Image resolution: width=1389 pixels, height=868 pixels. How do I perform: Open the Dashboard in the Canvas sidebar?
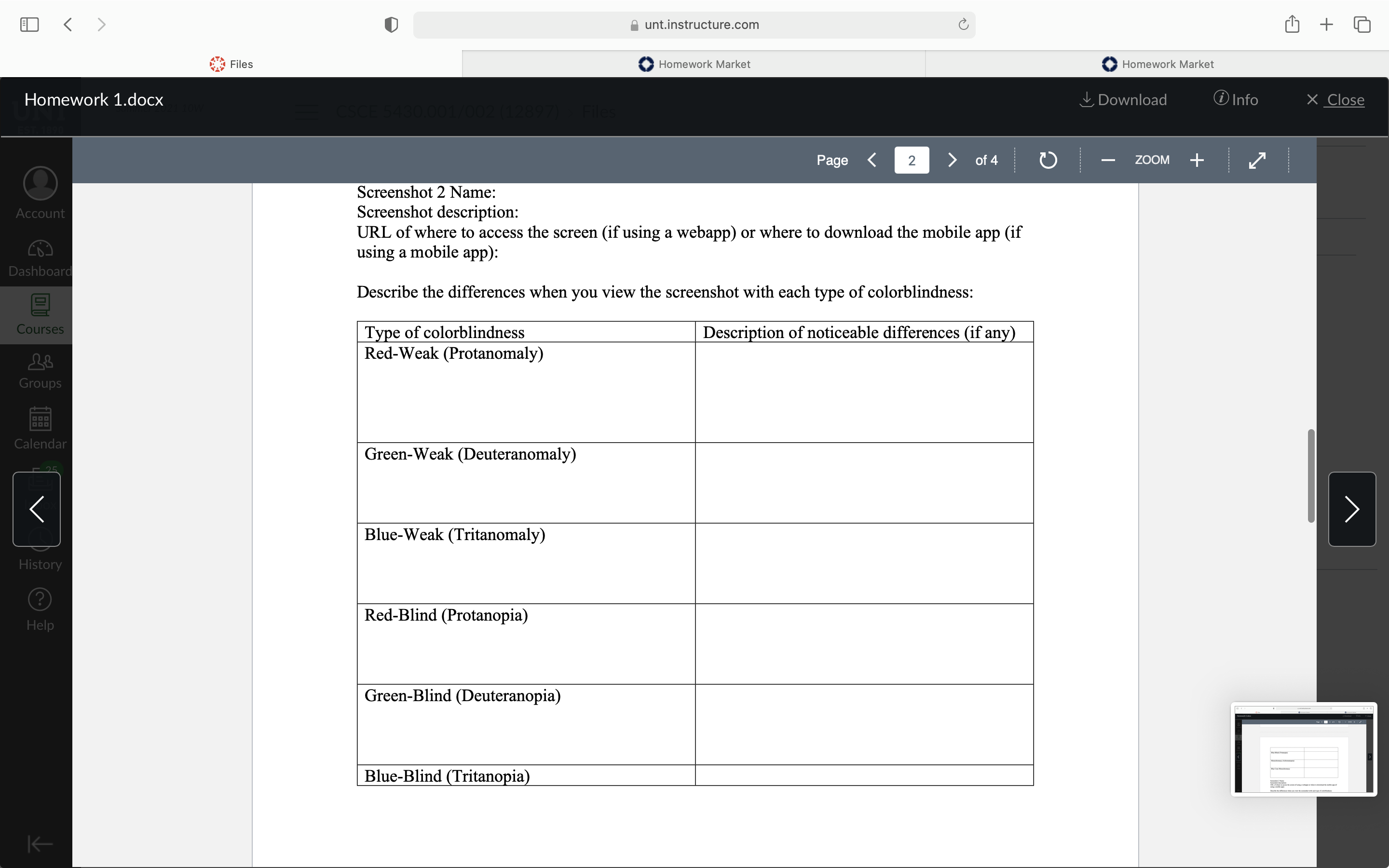[x=40, y=258]
